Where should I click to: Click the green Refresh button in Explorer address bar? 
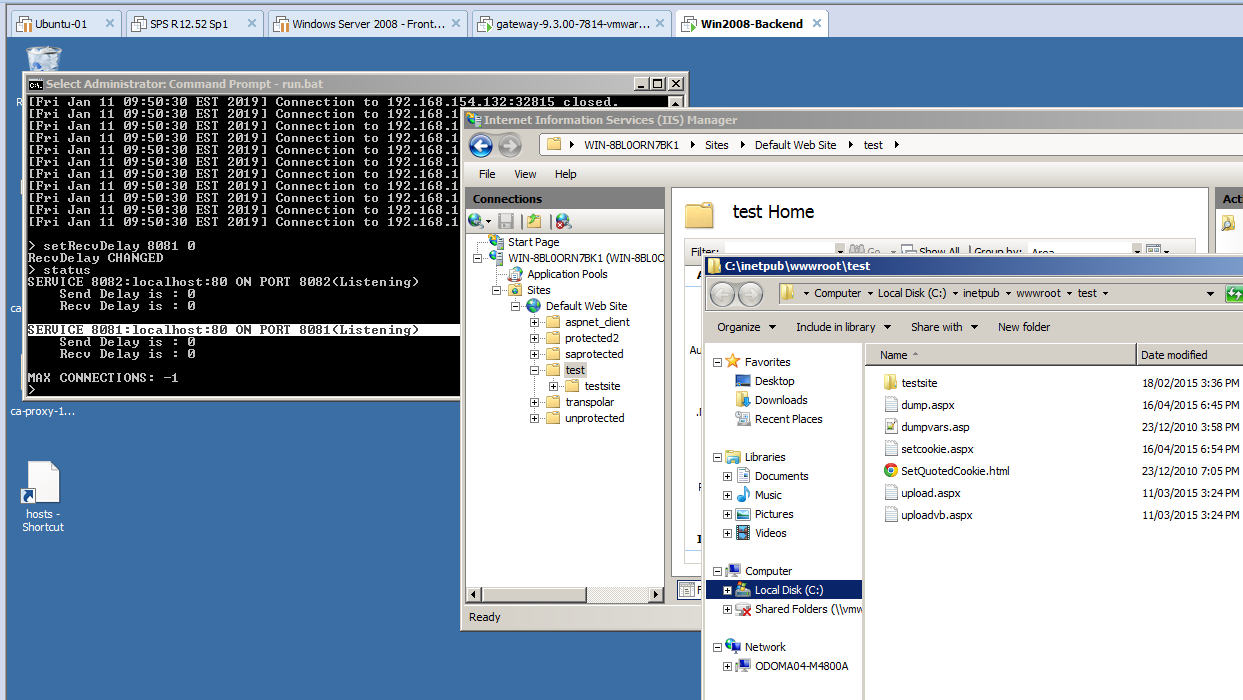[x=1234, y=293]
